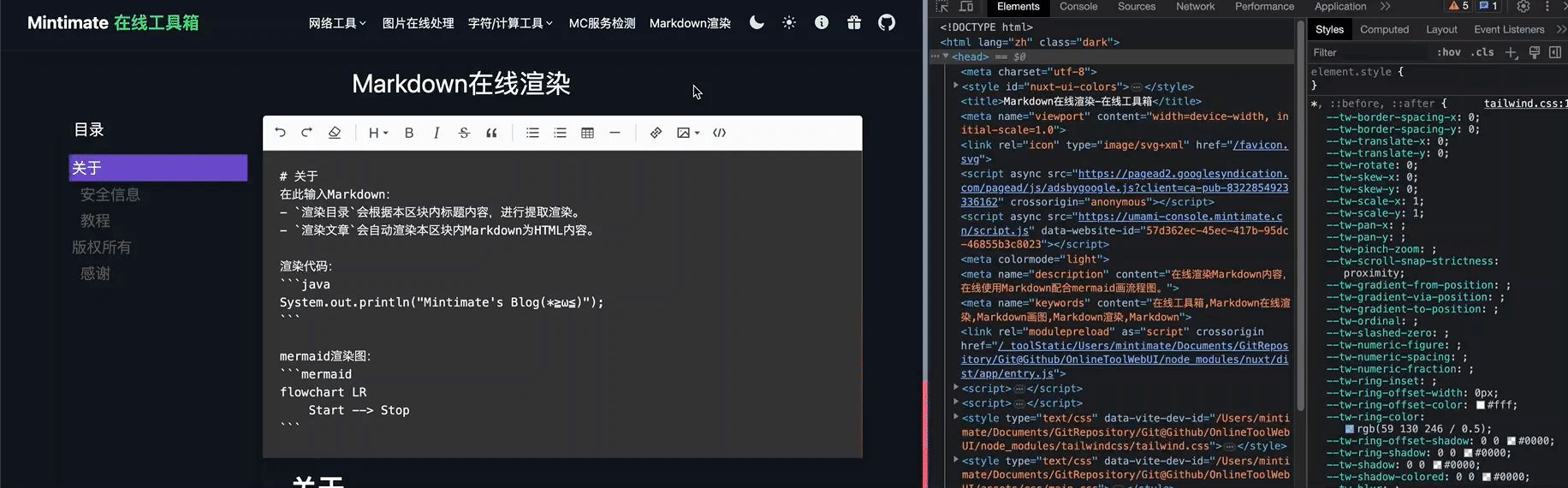Open the 字符/计算工具 dropdown menu

tap(511, 23)
